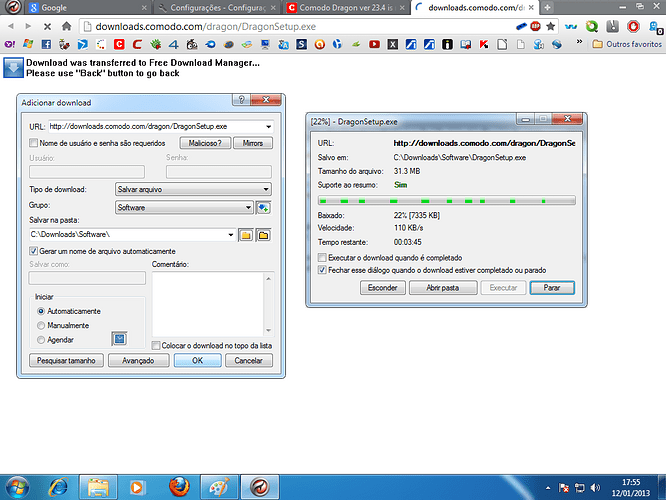Open the Outros favoritos folder

pyautogui.click(x=627, y=44)
